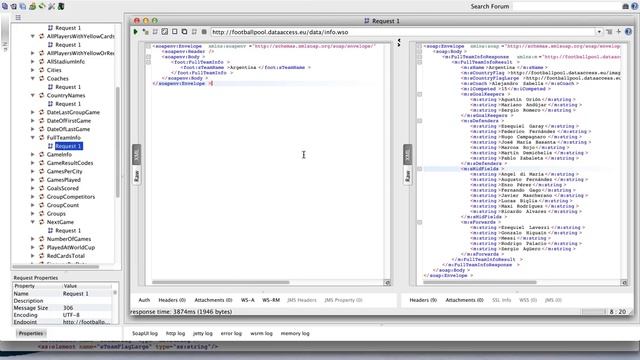Screen dimensions: 640x360
Task: Expand the DateLastGroupGame tree node
Action: pos(33,112)
